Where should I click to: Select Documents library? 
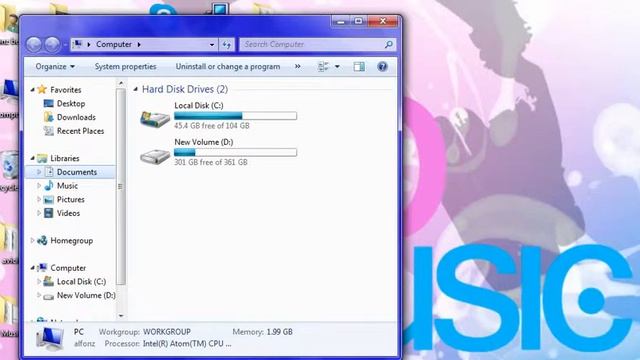(77, 172)
